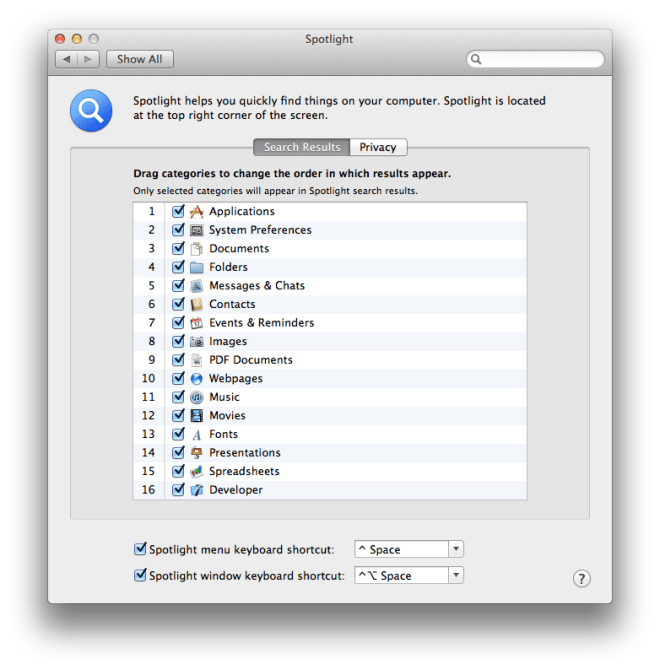Go back with the left arrow button
This screenshot has width=660, height=670.
pos(68,59)
